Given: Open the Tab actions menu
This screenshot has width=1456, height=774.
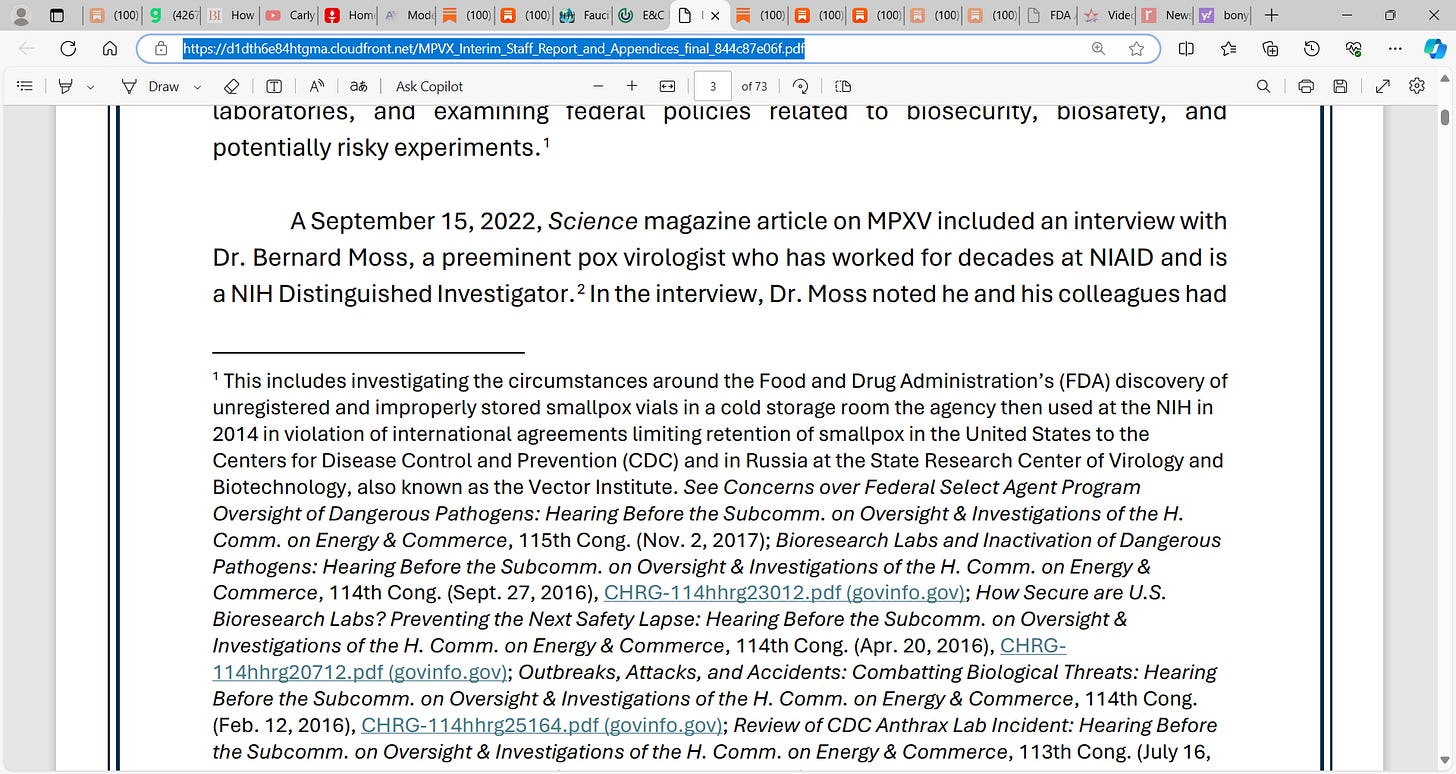Looking at the screenshot, I should tap(56, 15).
